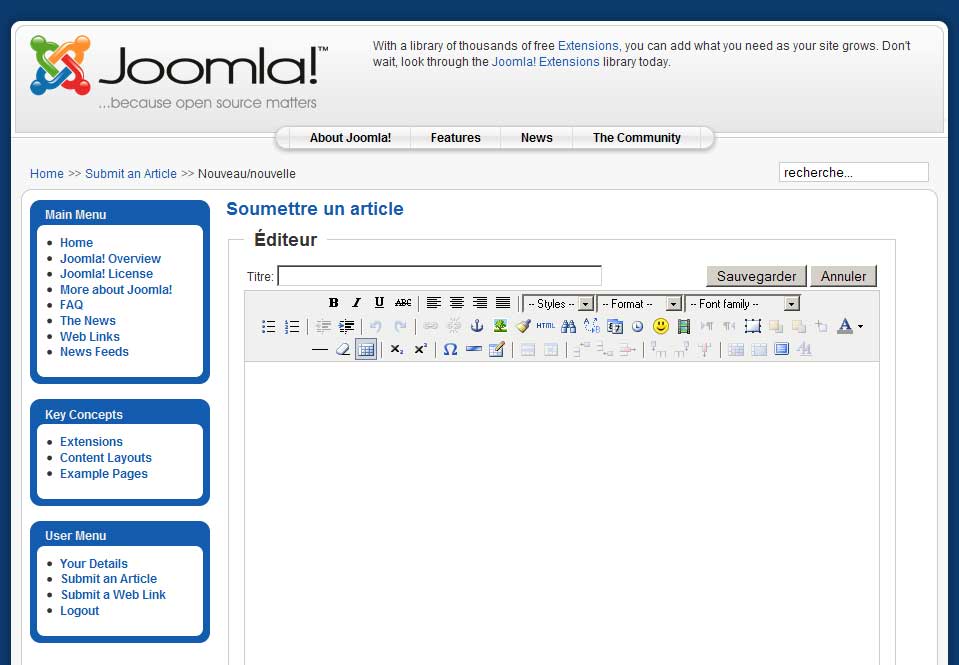Set left-to-right text direction
The height and width of the screenshot is (665, 959).
706,326
